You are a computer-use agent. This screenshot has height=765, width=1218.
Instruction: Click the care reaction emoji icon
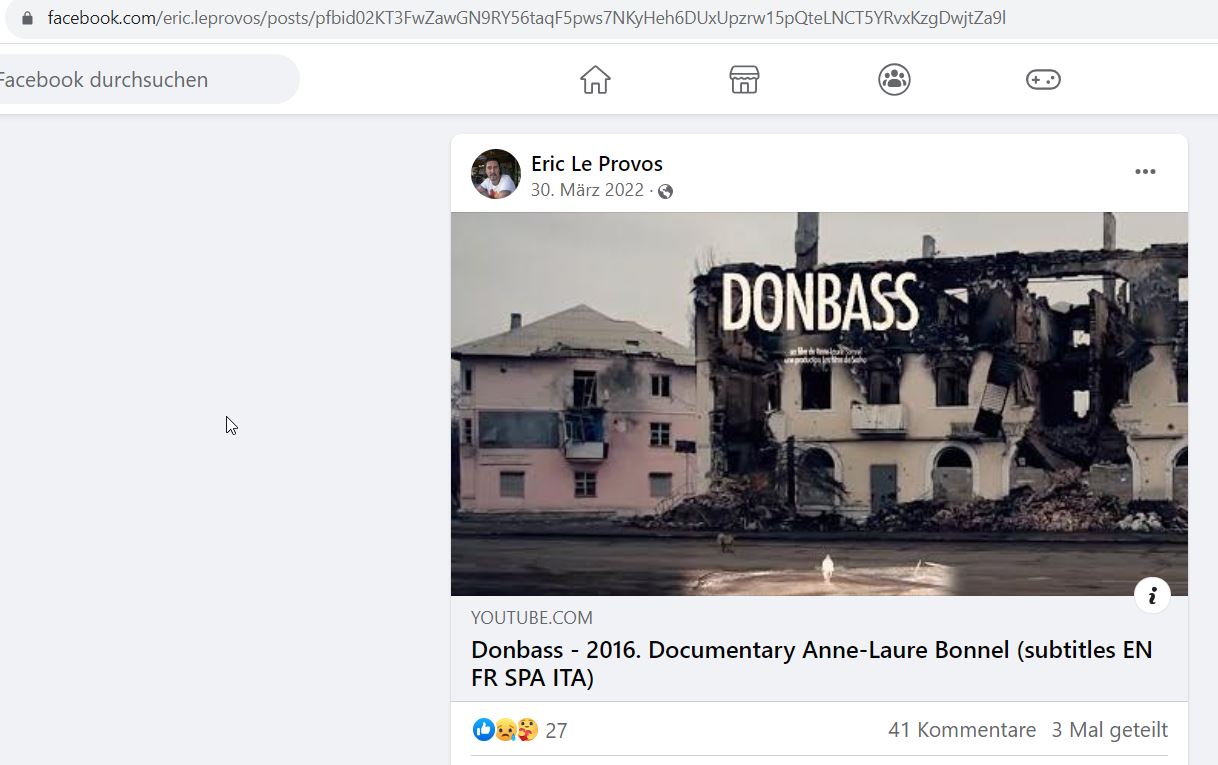pos(527,730)
